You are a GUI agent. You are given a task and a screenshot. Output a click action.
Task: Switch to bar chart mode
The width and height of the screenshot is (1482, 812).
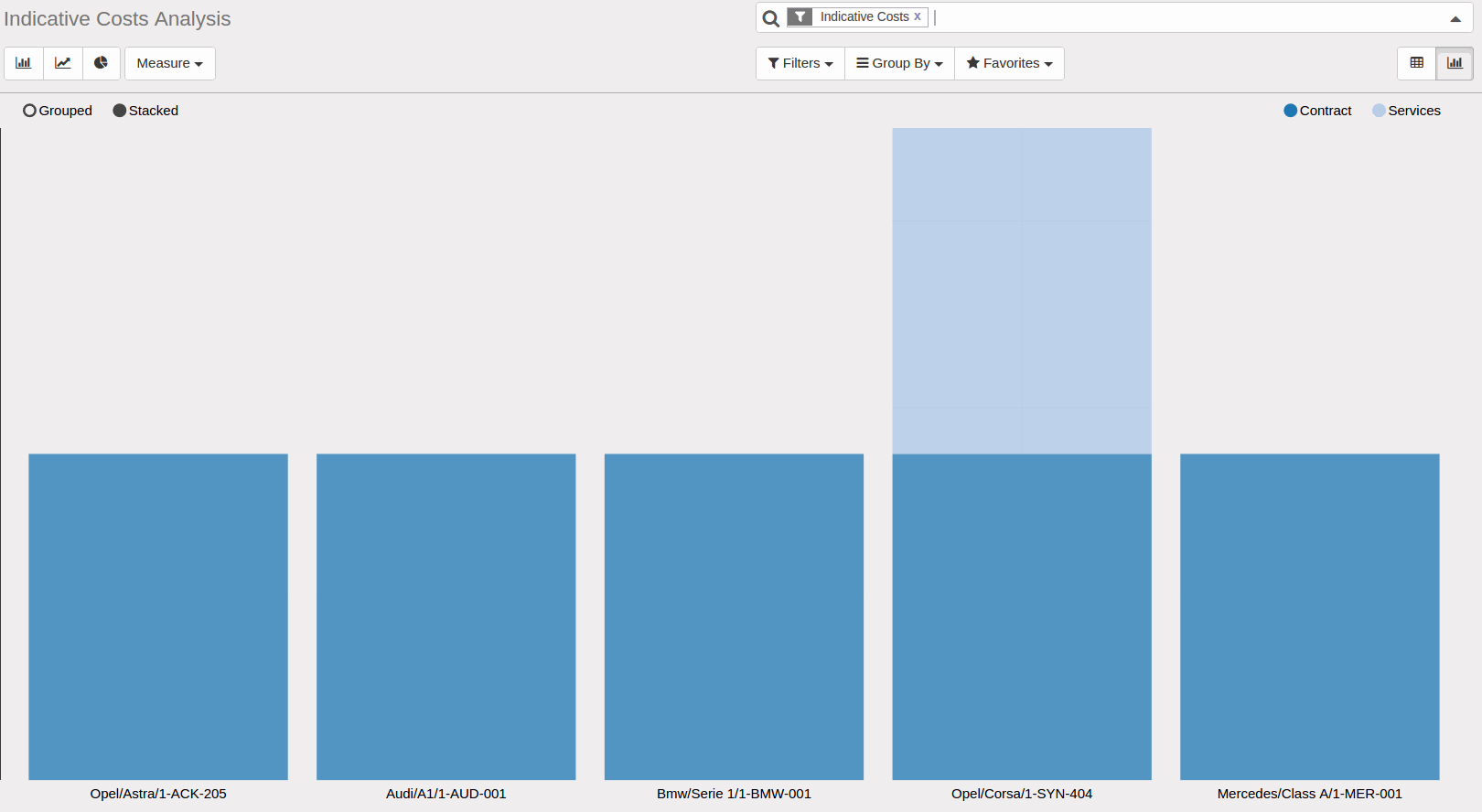pos(24,63)
